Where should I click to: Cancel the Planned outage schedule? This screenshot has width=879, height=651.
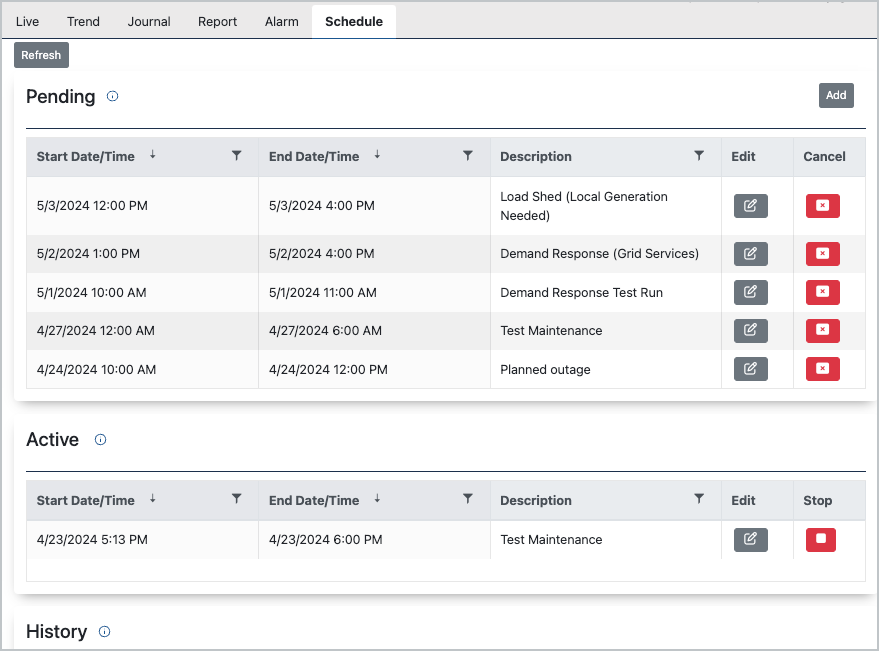(821, 368)
